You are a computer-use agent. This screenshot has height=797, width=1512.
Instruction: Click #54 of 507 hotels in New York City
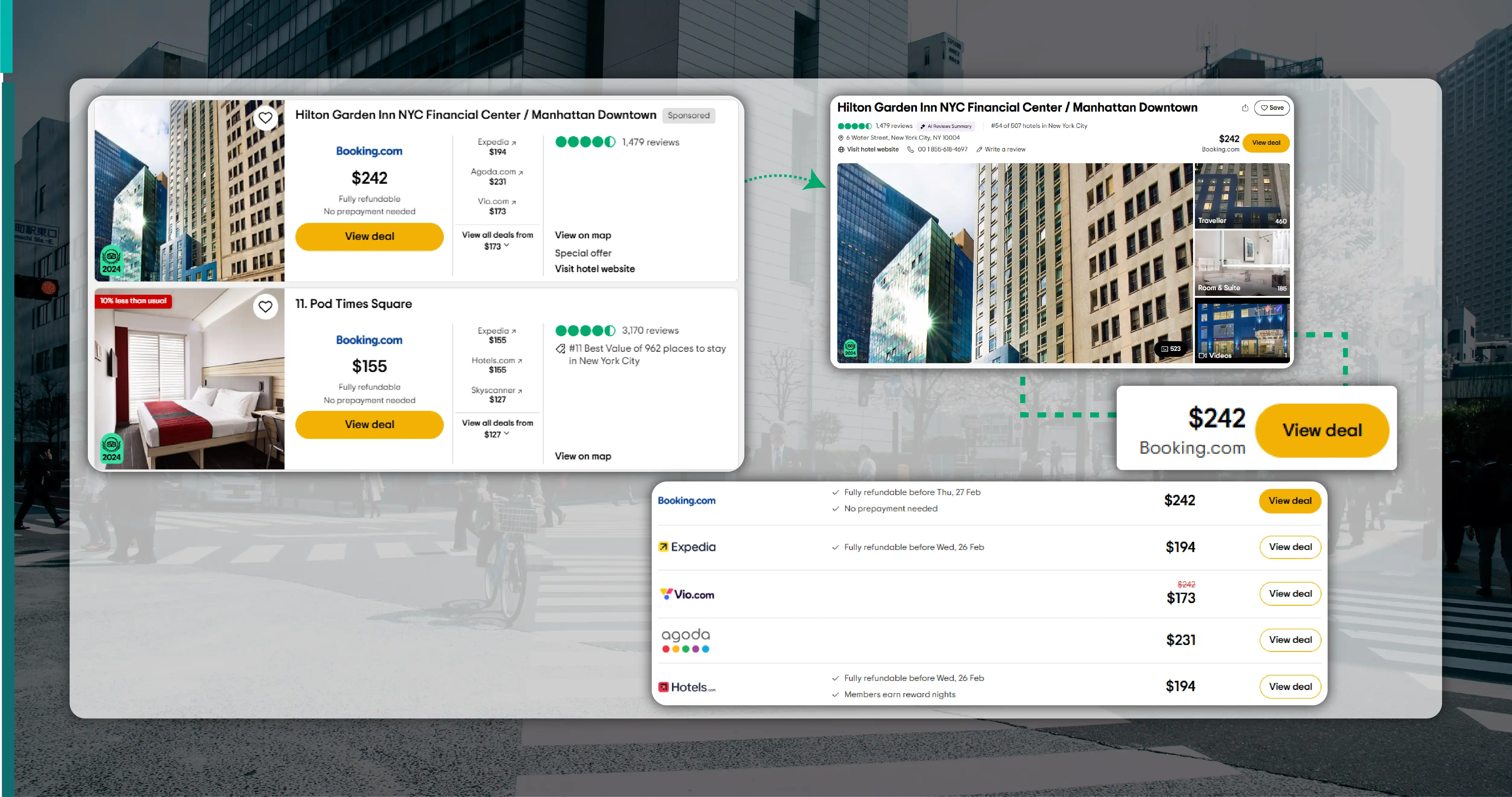[1039, 126]
